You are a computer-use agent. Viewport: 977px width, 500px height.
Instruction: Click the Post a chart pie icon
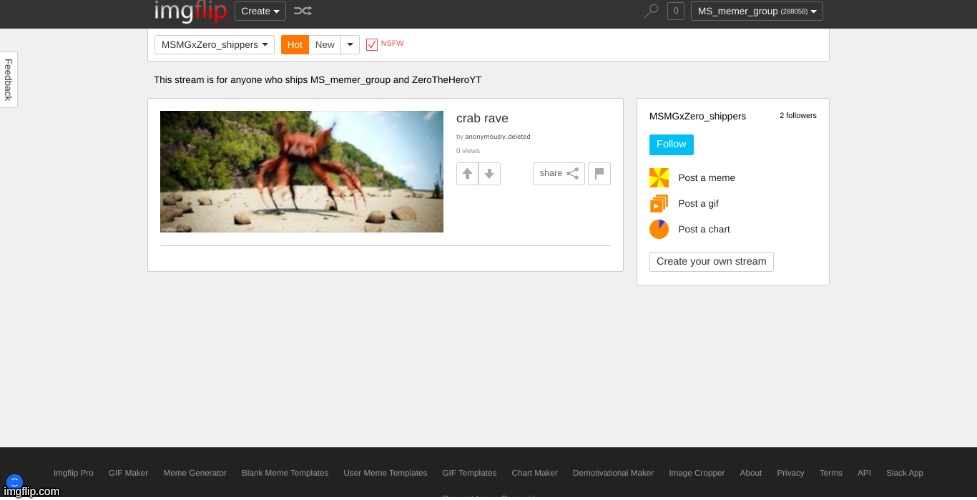click(659, 229)
